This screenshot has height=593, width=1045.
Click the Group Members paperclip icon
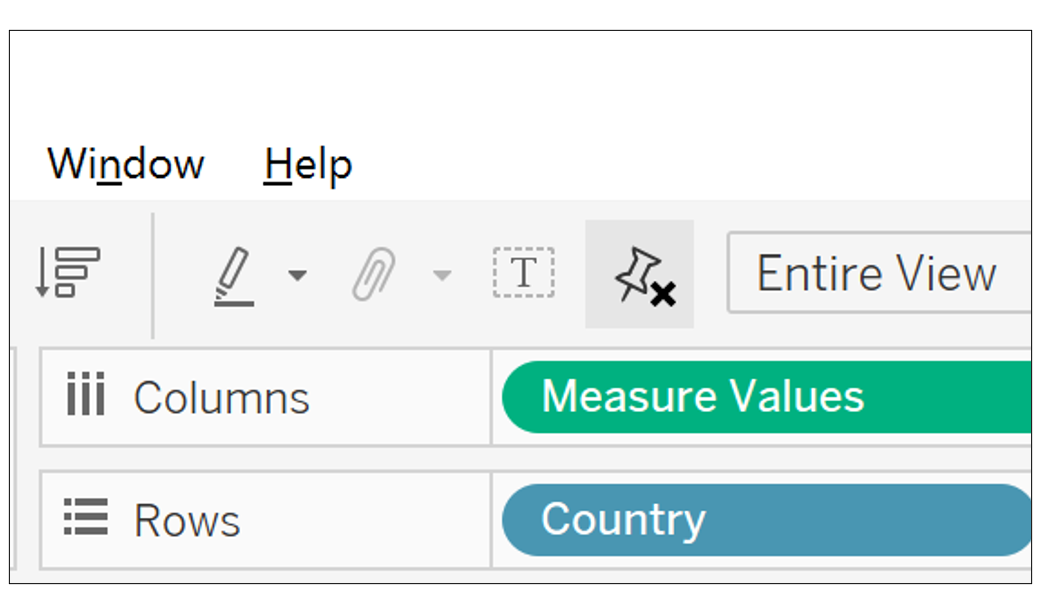pyautogui.click(x=374, y=275)
